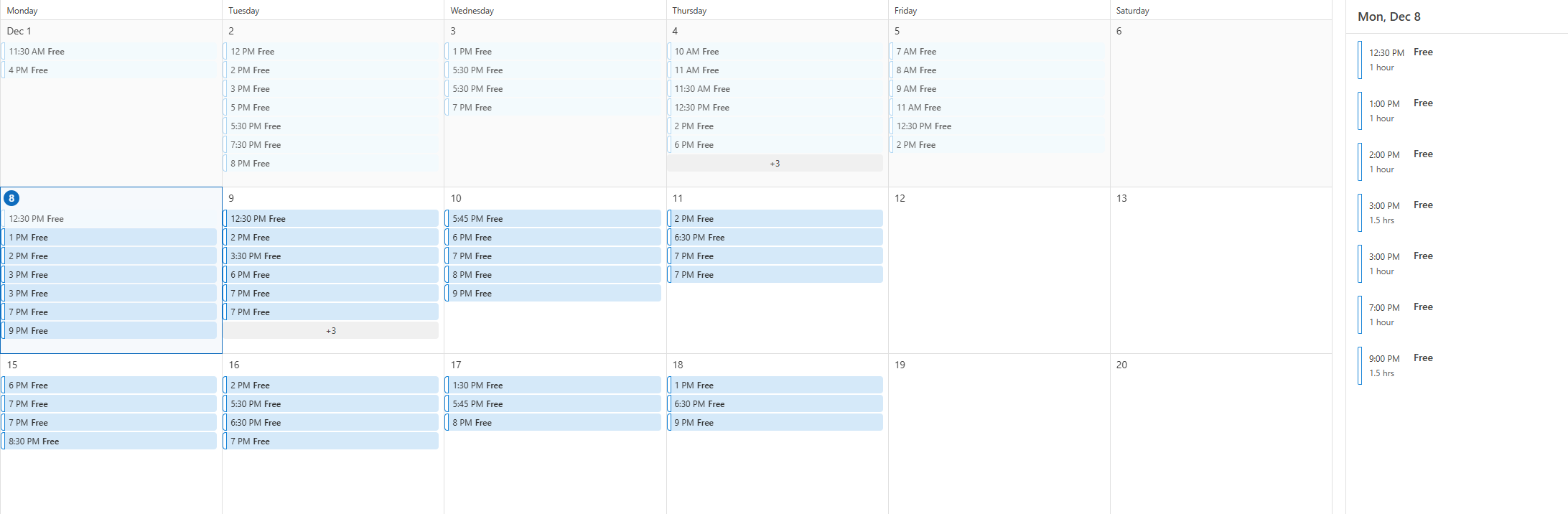This screenshot has width=1568, height=514.
Task: Select the 6:30 PM Free slot on Dec 16
Action: (x=331, y=423)
